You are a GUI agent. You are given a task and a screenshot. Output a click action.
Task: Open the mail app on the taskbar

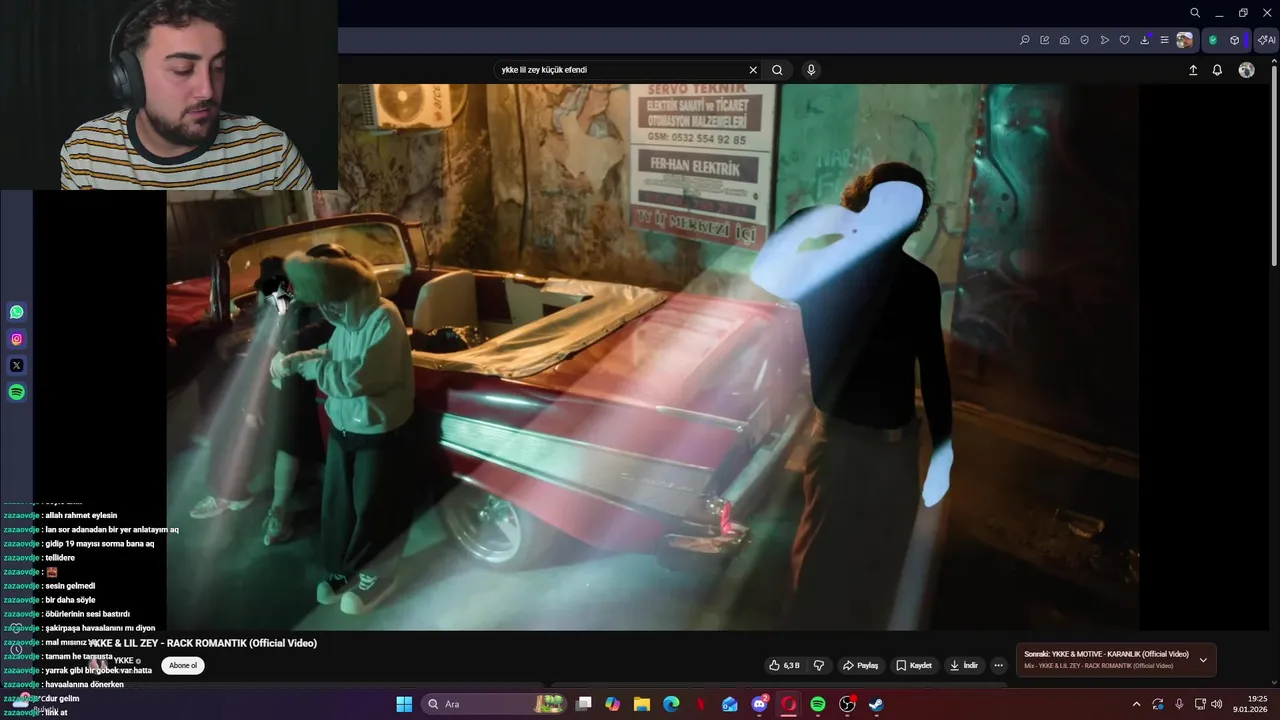point(730,704)
